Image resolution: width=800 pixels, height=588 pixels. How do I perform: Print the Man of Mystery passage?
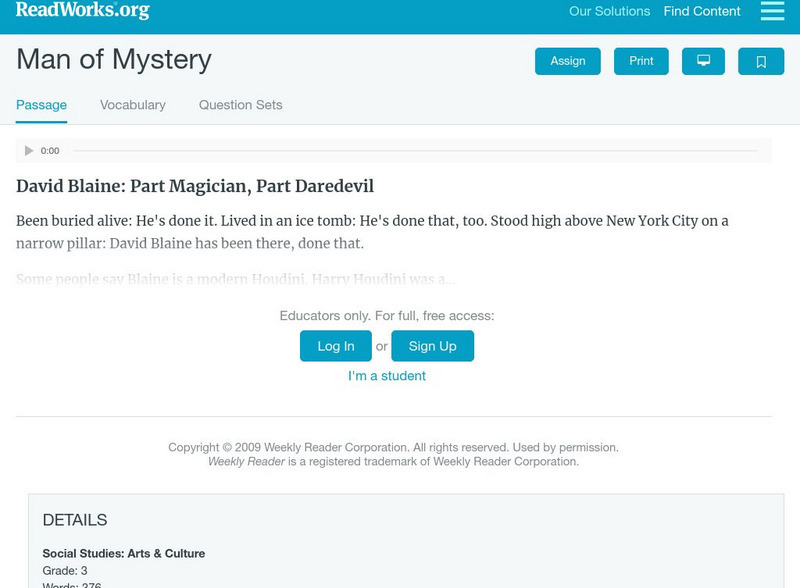641,60
